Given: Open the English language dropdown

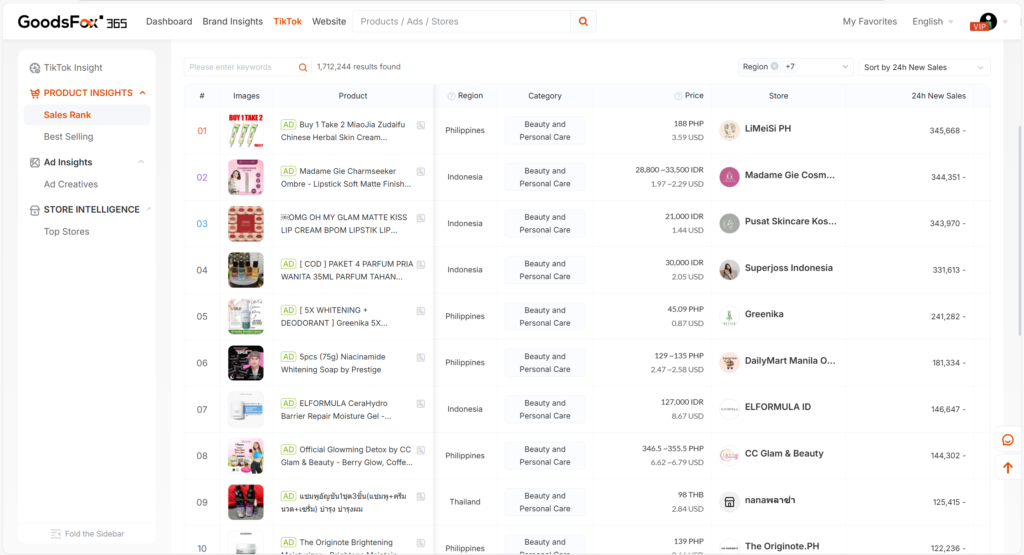Looking at the screenshot, I should coord(932,21).
